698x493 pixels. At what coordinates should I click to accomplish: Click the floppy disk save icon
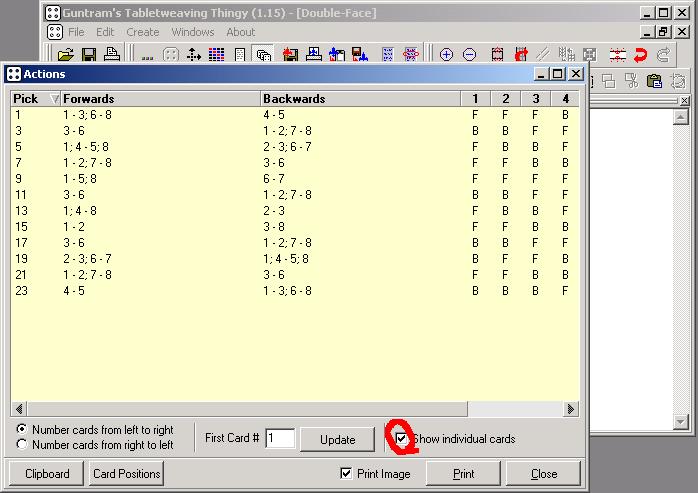coord(89,55)
